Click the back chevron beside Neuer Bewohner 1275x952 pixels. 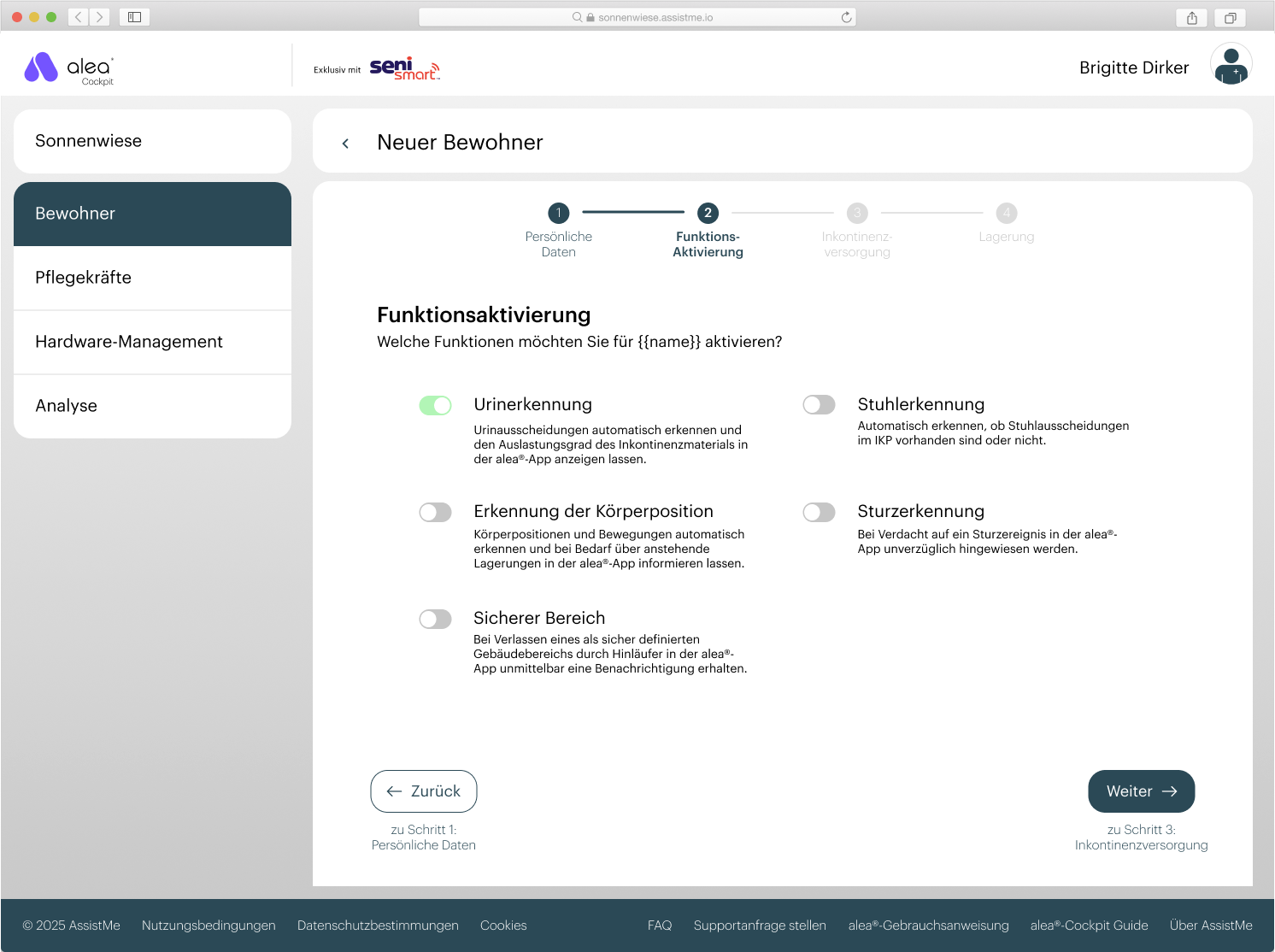tap(345, 143)
